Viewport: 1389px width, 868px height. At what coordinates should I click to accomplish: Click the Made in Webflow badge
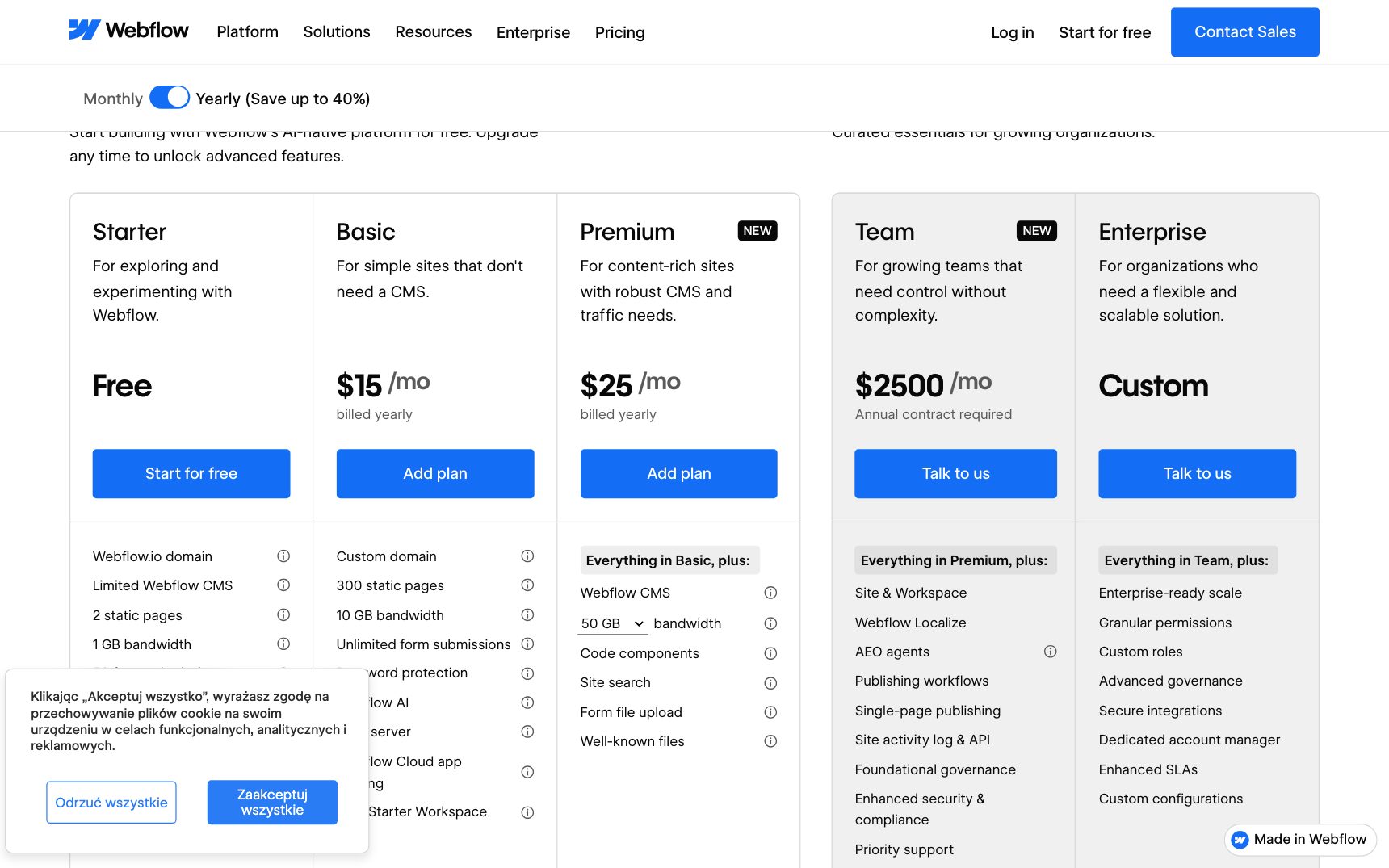pyautogui.click(x=1300, y=840)
